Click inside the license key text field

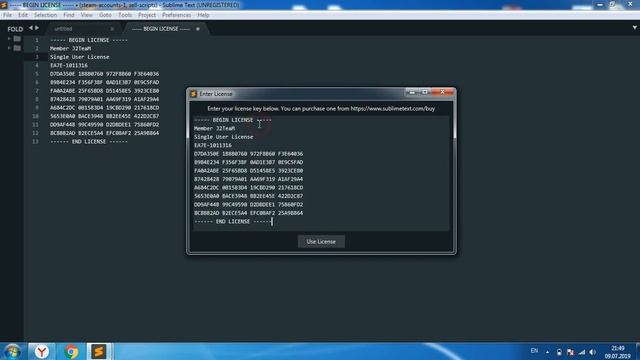(x=321, y=173)
